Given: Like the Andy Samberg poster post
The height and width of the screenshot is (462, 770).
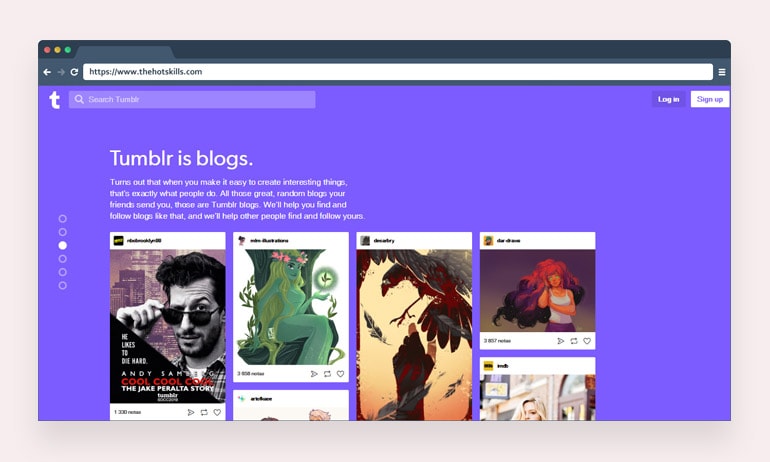Looking at the screenshot, I should 217,412.
